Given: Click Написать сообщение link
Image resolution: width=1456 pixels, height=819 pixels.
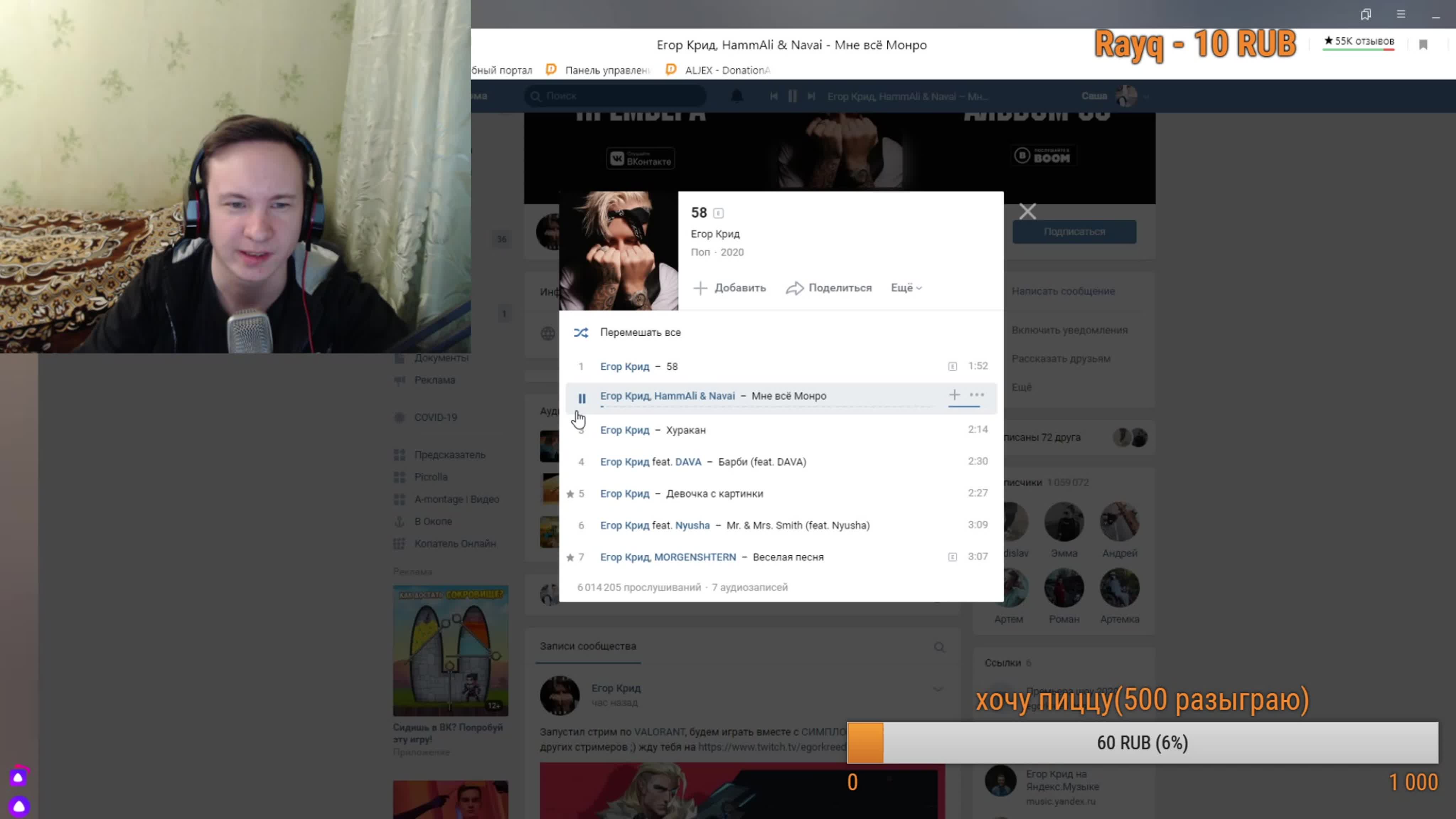Looking at the screenshot, I should 1062,291.
